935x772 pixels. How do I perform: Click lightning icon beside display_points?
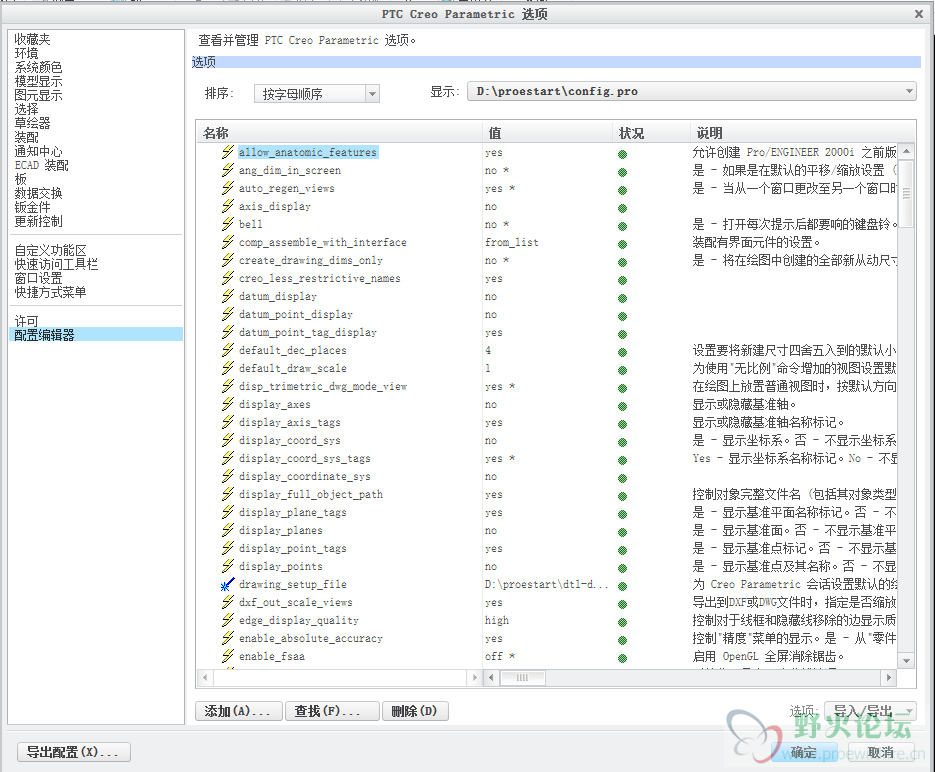[228, 566]
